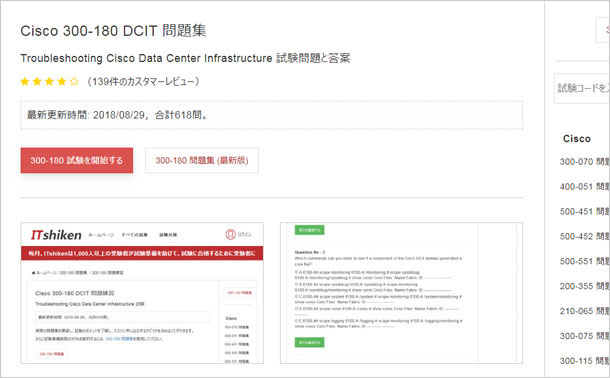
Task: Click the Cisco sidebar category heading
Action: click(577, 139)
